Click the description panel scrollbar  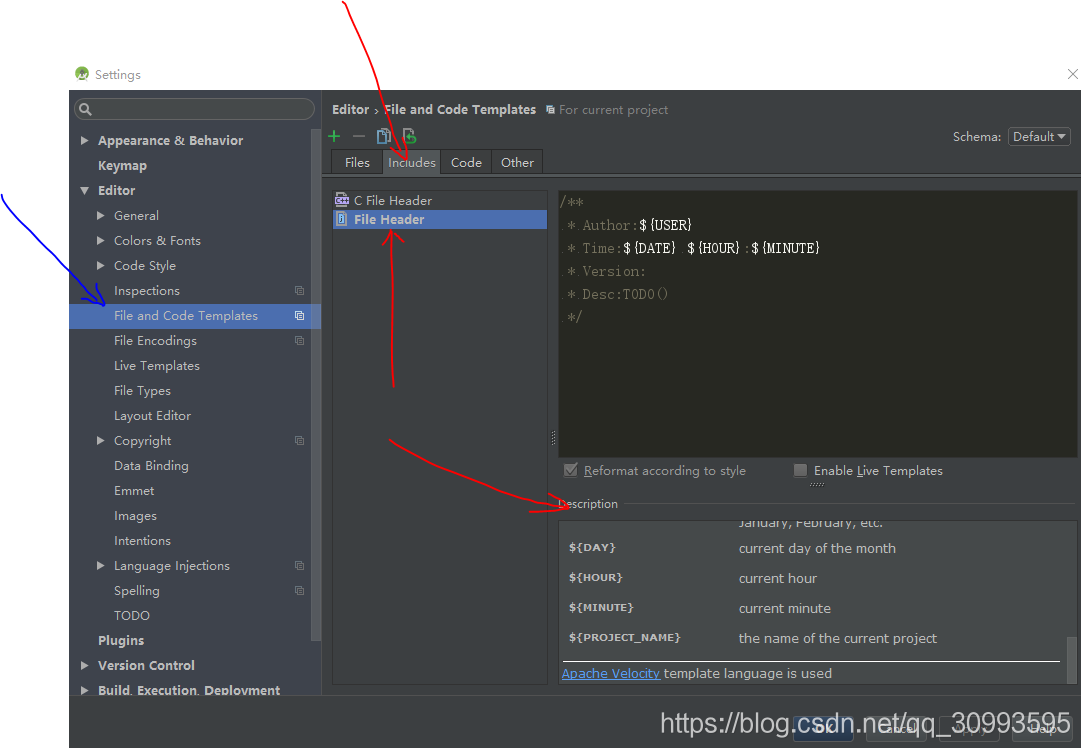(x=1071, y=660)
